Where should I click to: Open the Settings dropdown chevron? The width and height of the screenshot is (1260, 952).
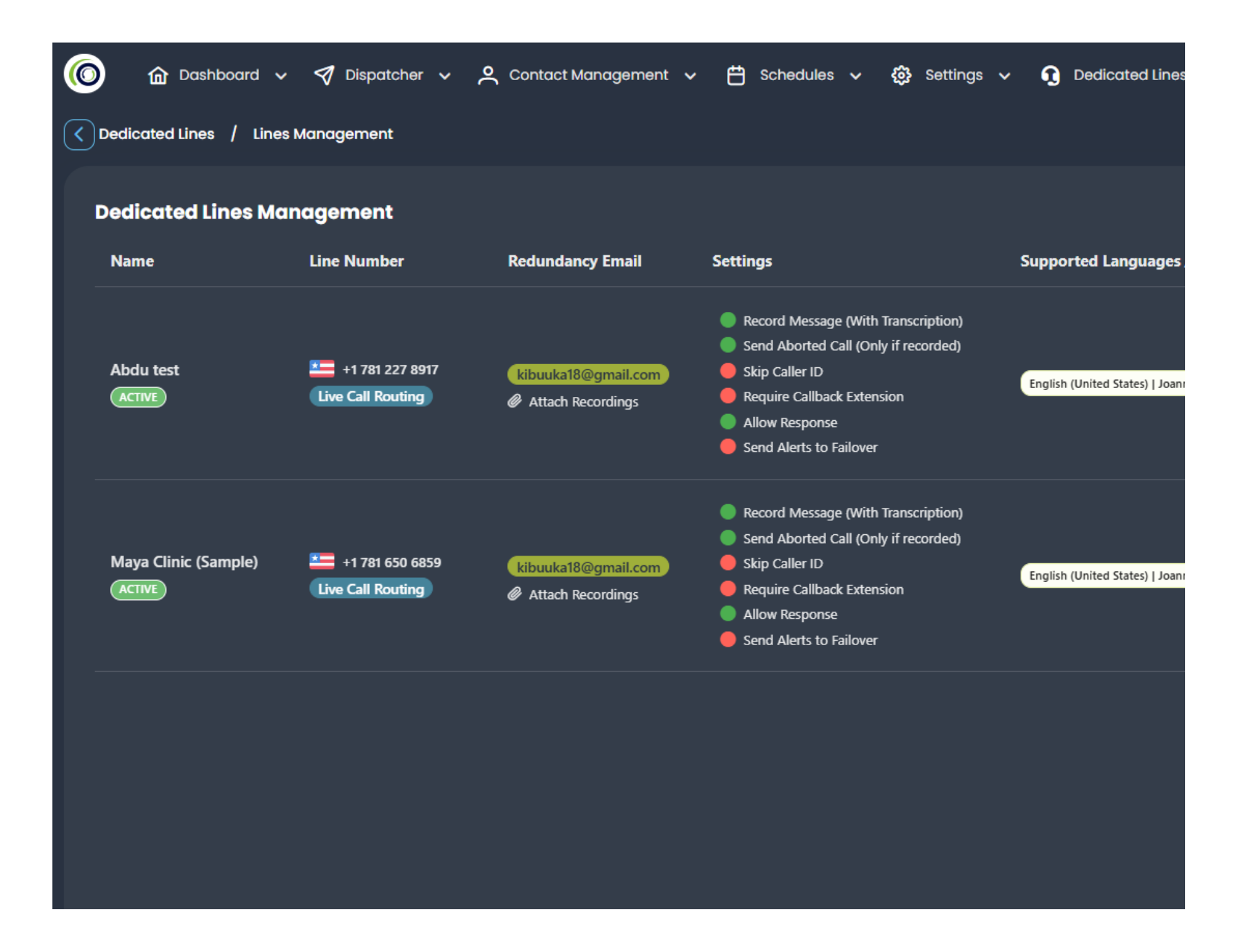1004,76
